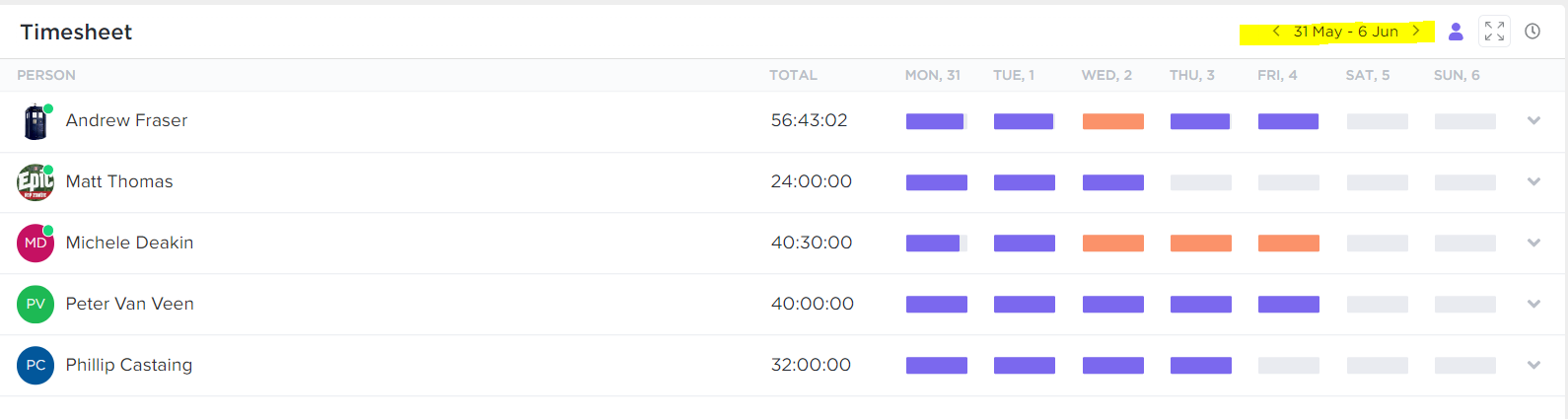
Task: Click Peter Van Veen's PV avatar
Action: (36, 305)
